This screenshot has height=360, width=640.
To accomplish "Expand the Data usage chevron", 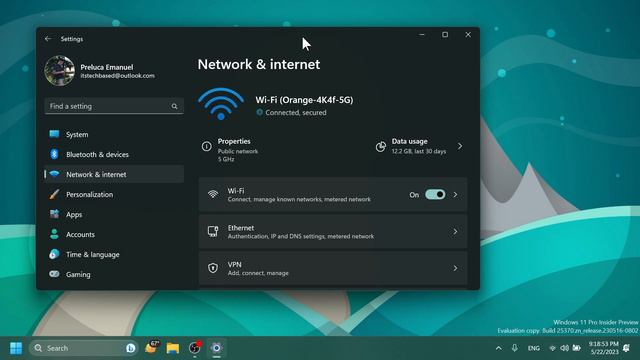I will (460, 146).
